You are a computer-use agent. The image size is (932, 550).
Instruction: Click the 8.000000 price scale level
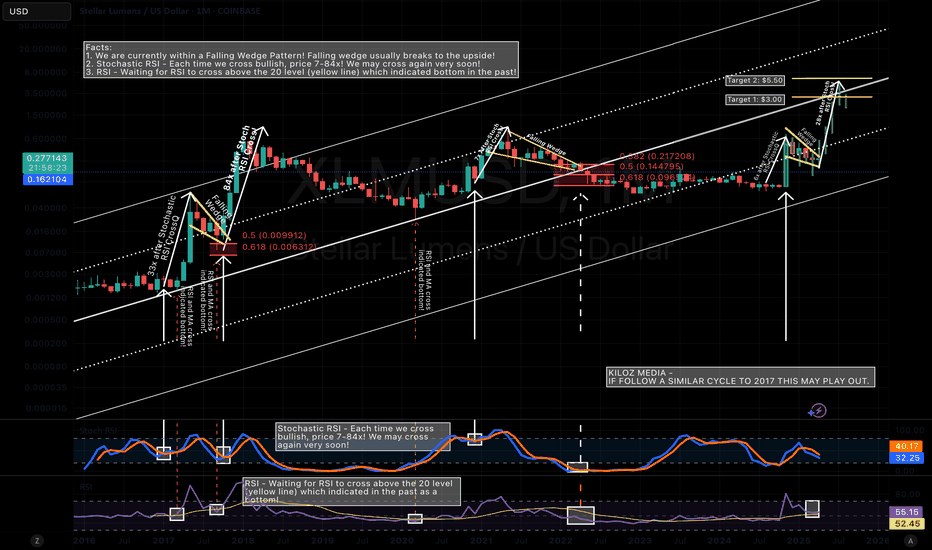(45, 72)
